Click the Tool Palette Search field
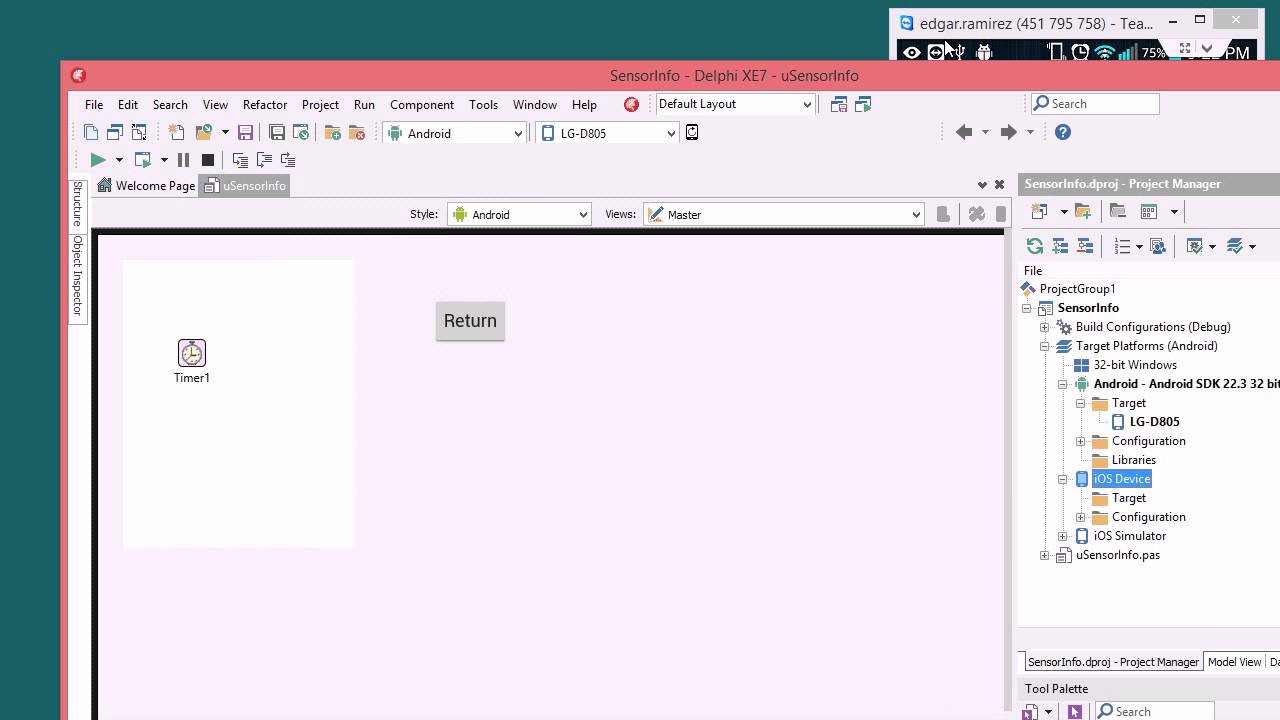This screenshot has height=720, width=1280. click(1155, 711)
